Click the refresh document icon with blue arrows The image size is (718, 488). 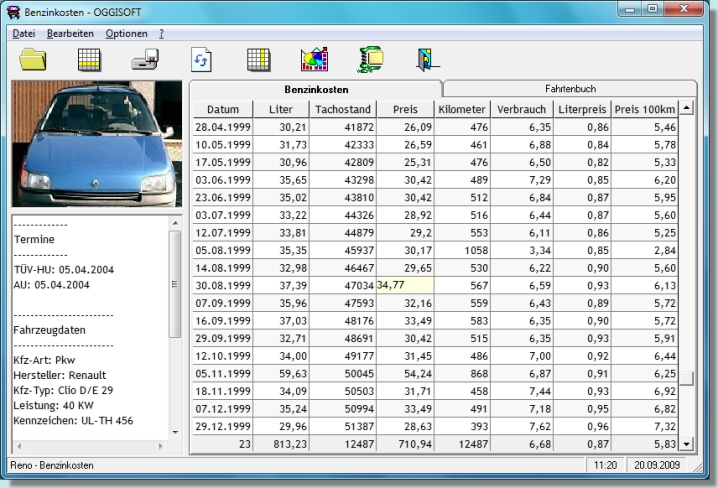pyautogui.click(x=202, y=60)
